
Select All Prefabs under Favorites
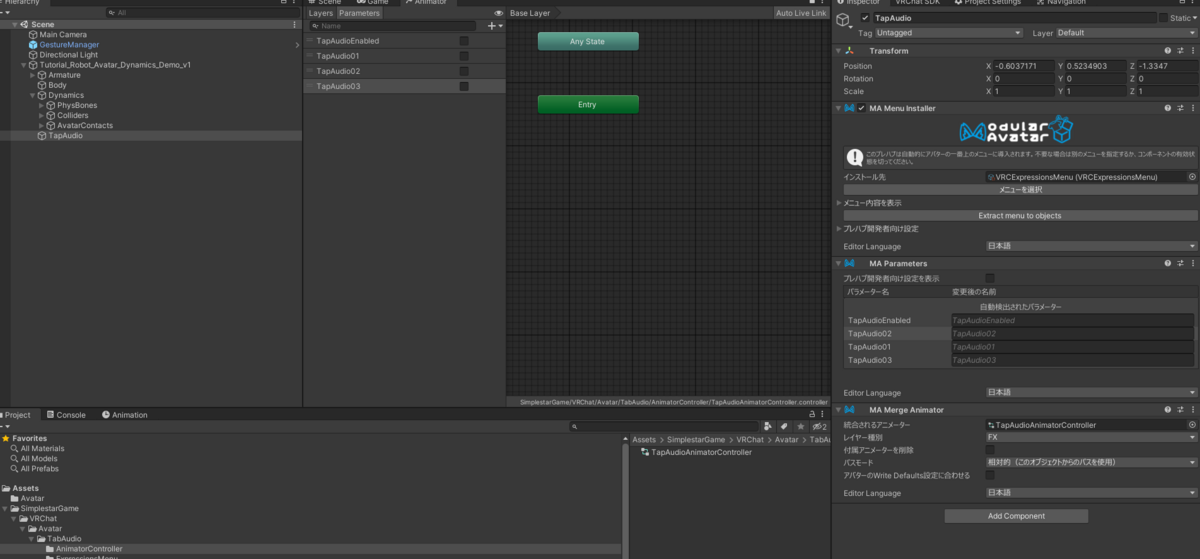click(x=40, y=469)
